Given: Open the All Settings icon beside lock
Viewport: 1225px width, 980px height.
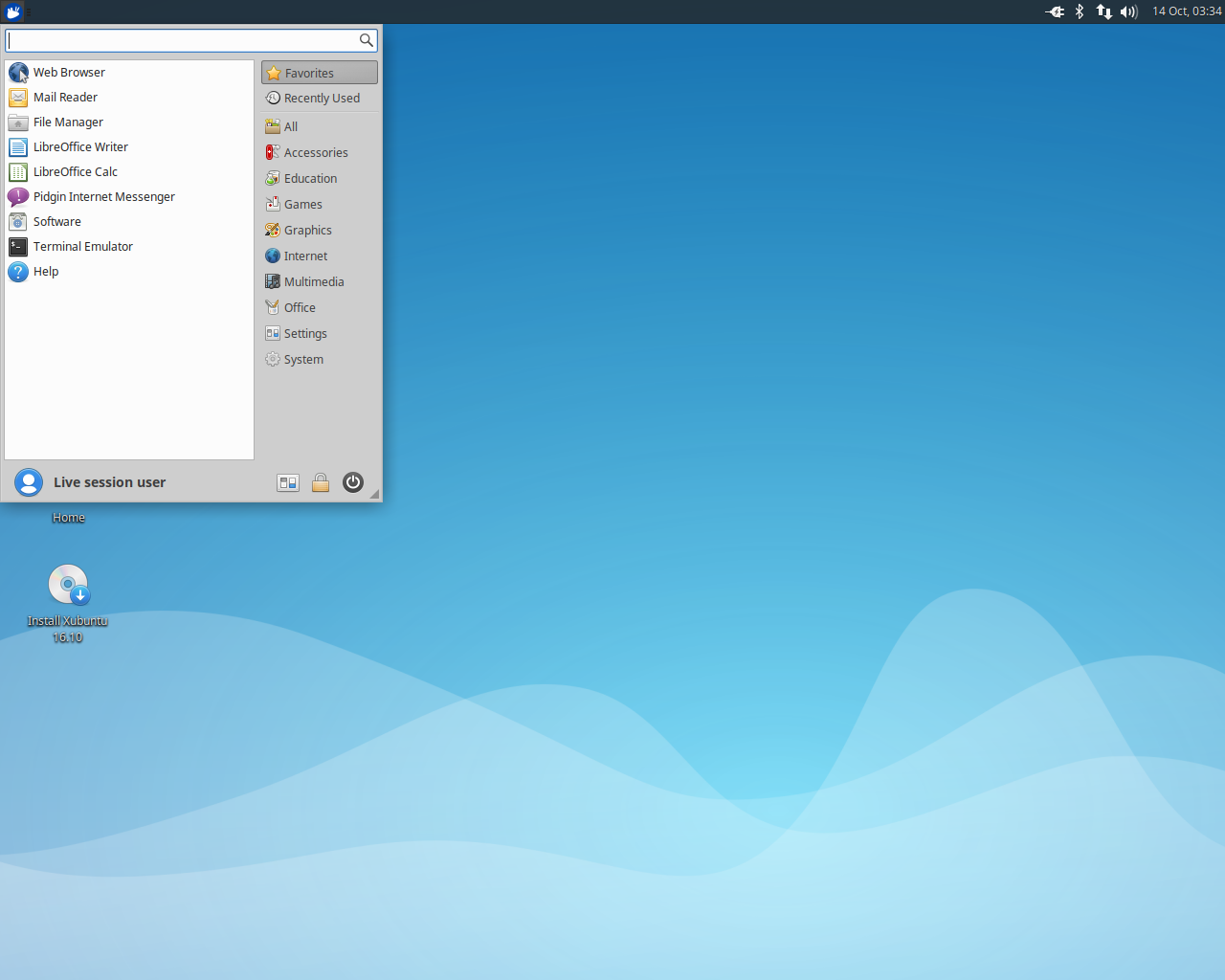Looking at the screenshot, I should (288, 482).
